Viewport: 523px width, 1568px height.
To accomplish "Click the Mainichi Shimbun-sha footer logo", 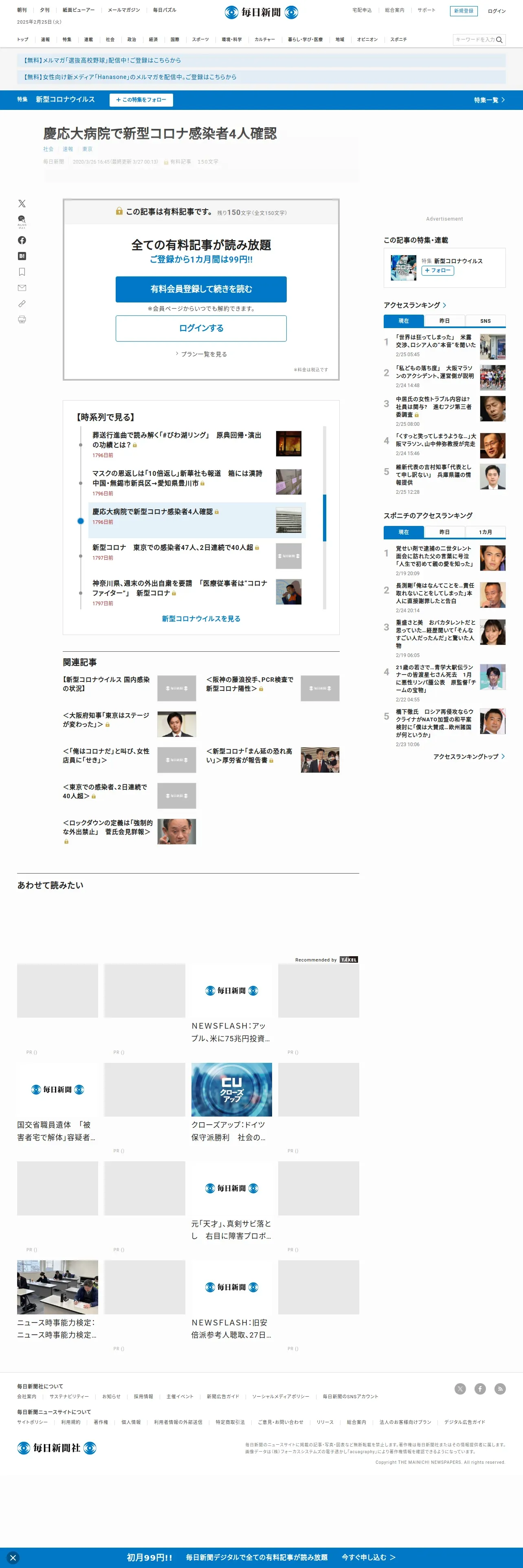I will (57, 1448).
